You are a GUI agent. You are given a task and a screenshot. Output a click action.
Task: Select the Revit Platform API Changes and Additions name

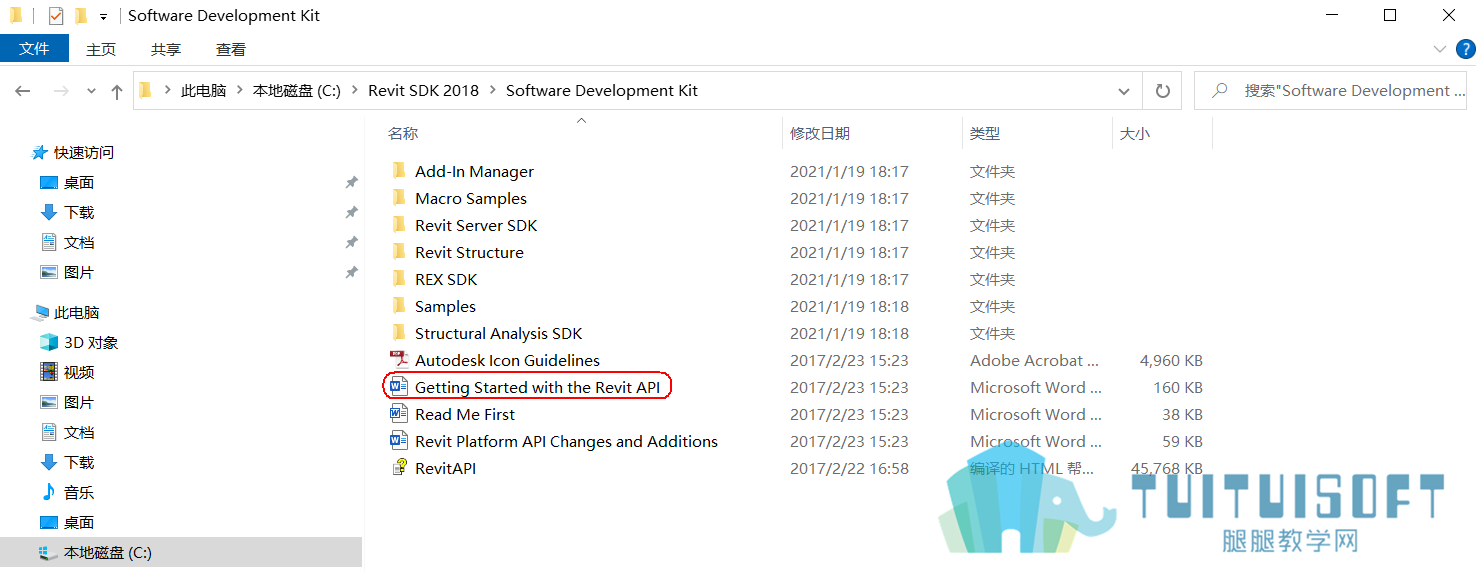[566, 441]
